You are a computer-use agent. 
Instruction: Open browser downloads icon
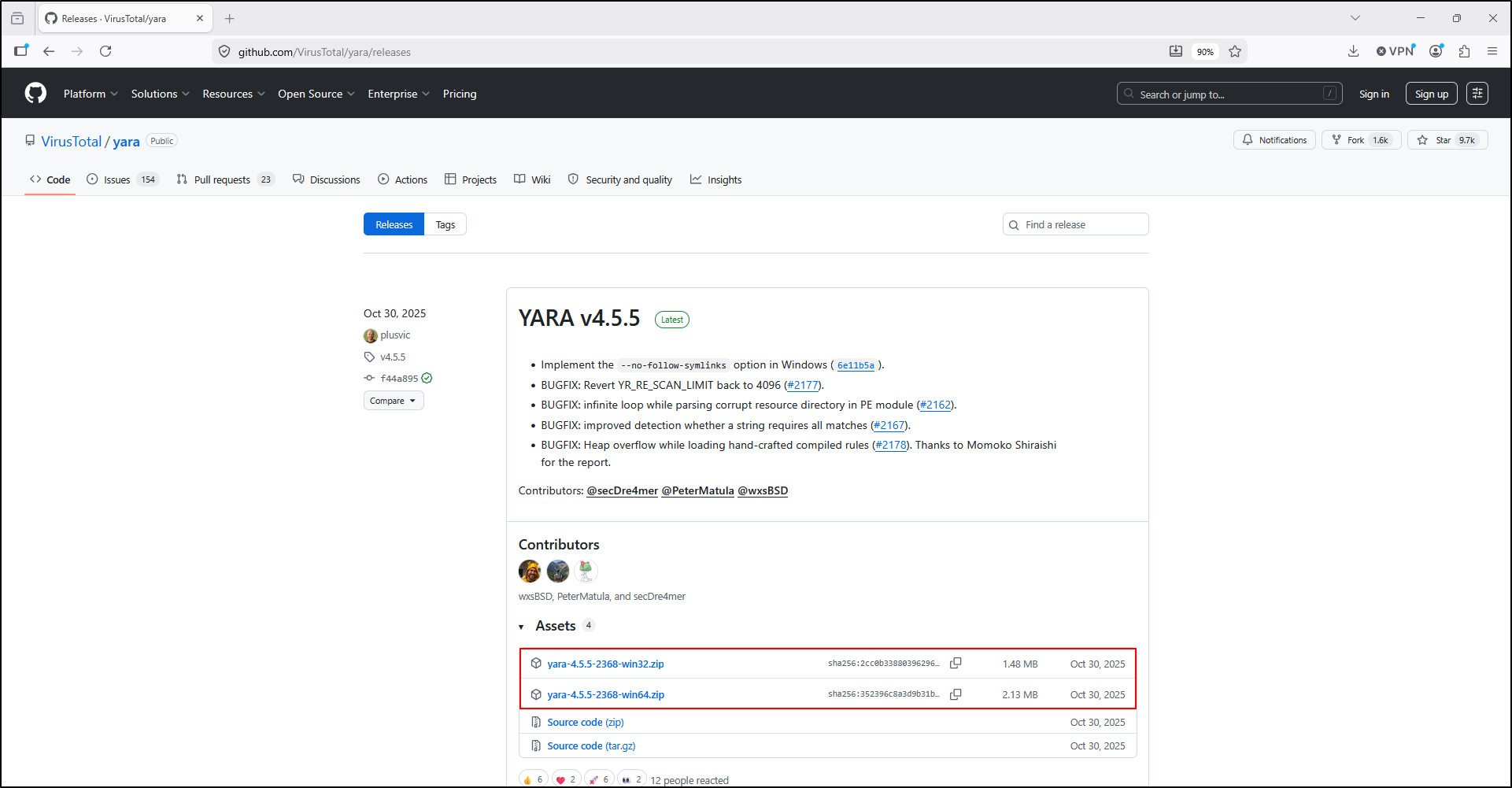click(x=1353, y=51)
